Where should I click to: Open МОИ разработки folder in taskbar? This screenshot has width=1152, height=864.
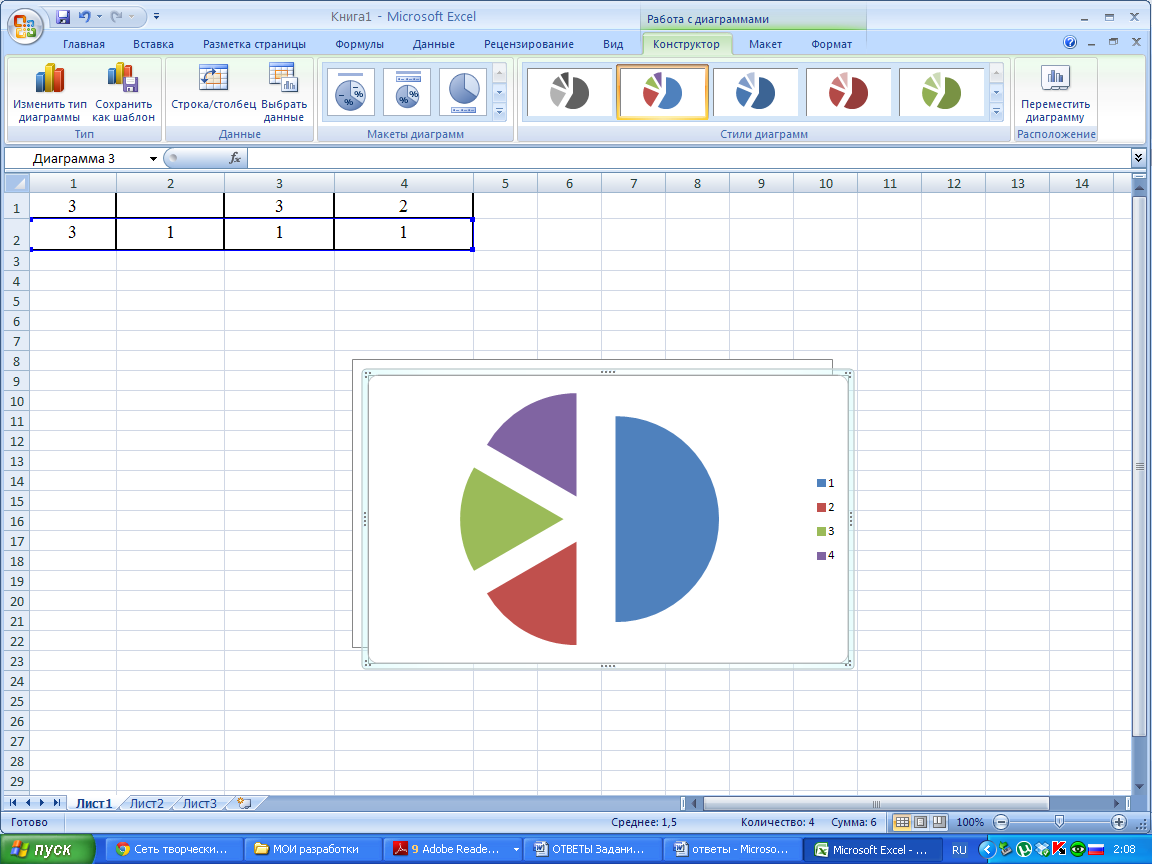pyautogui.click(x=312, y=849)
